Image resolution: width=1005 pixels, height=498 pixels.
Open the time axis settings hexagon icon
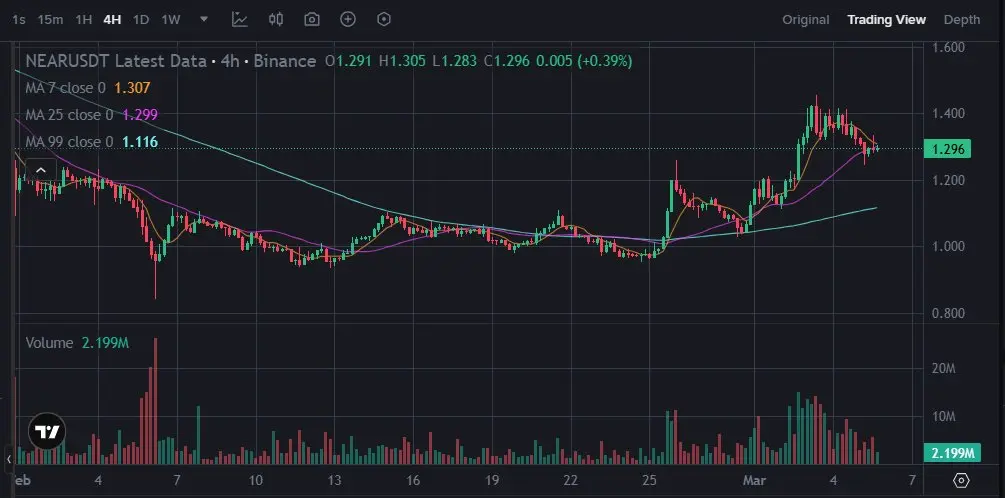tap(961, 480)
